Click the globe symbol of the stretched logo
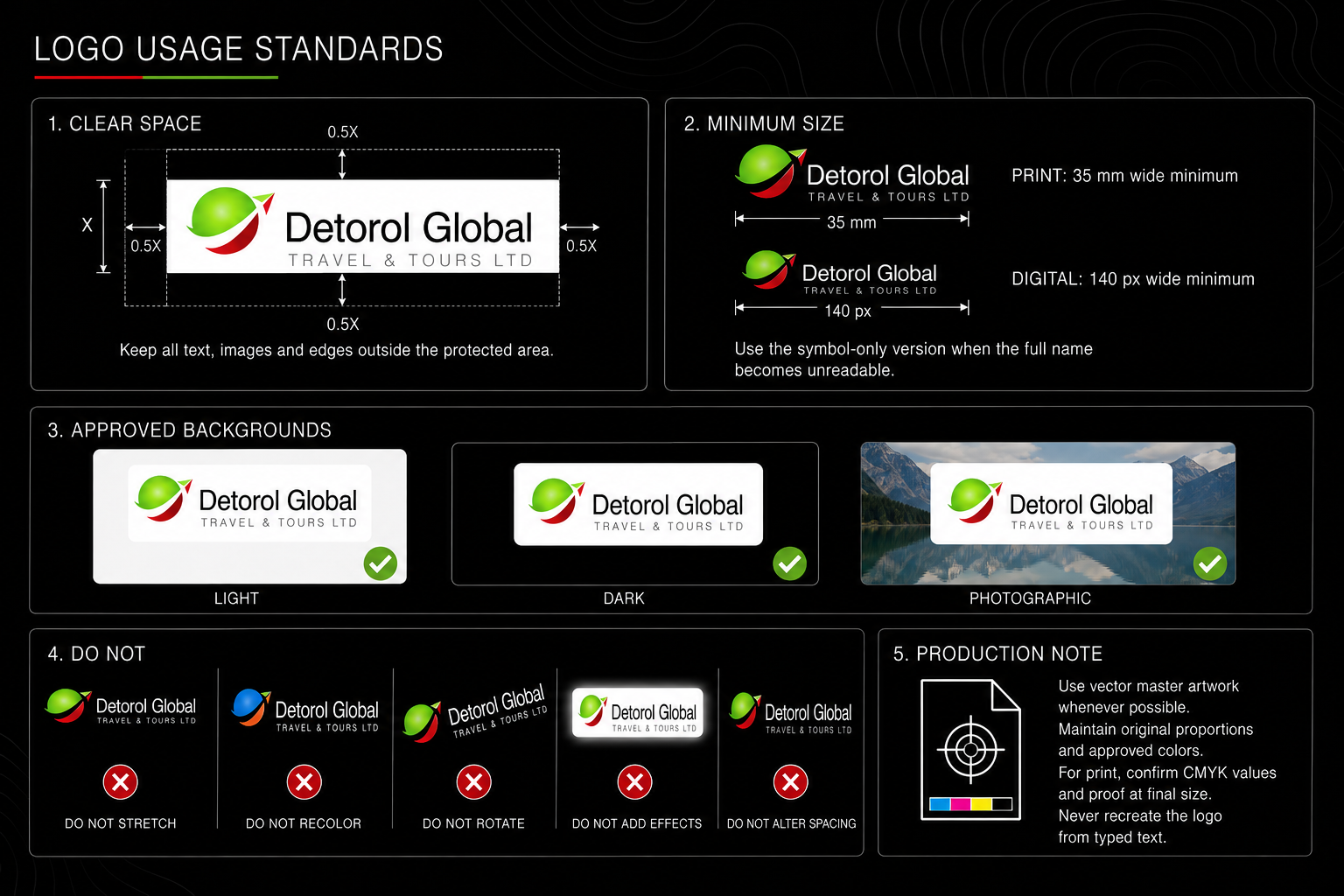This screenshot has height=896, width=1344. [x=68, y=706]
